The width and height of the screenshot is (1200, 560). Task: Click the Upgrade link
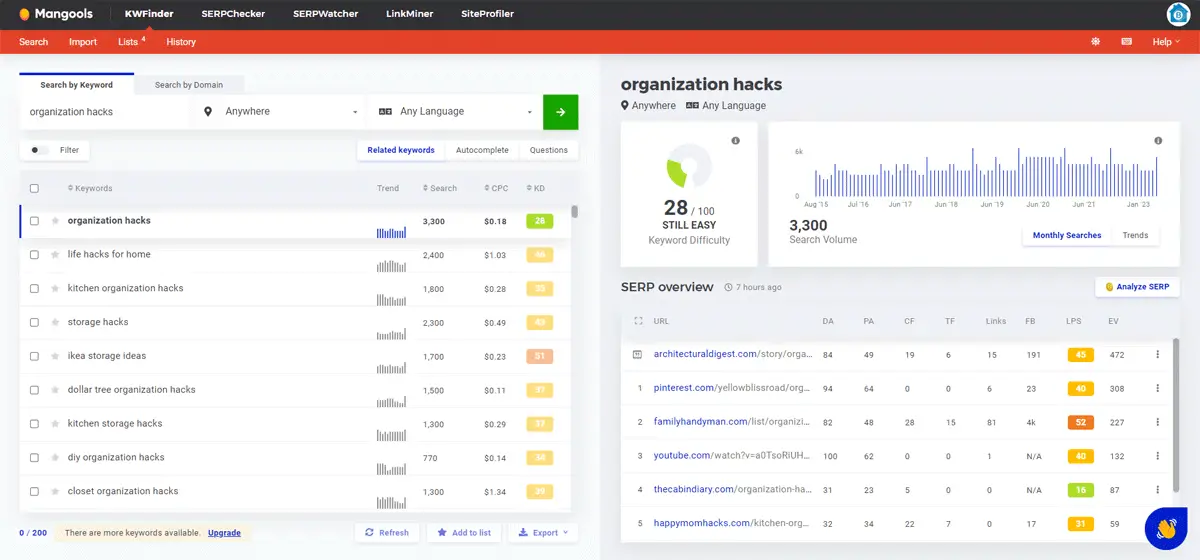pos(224,533)
